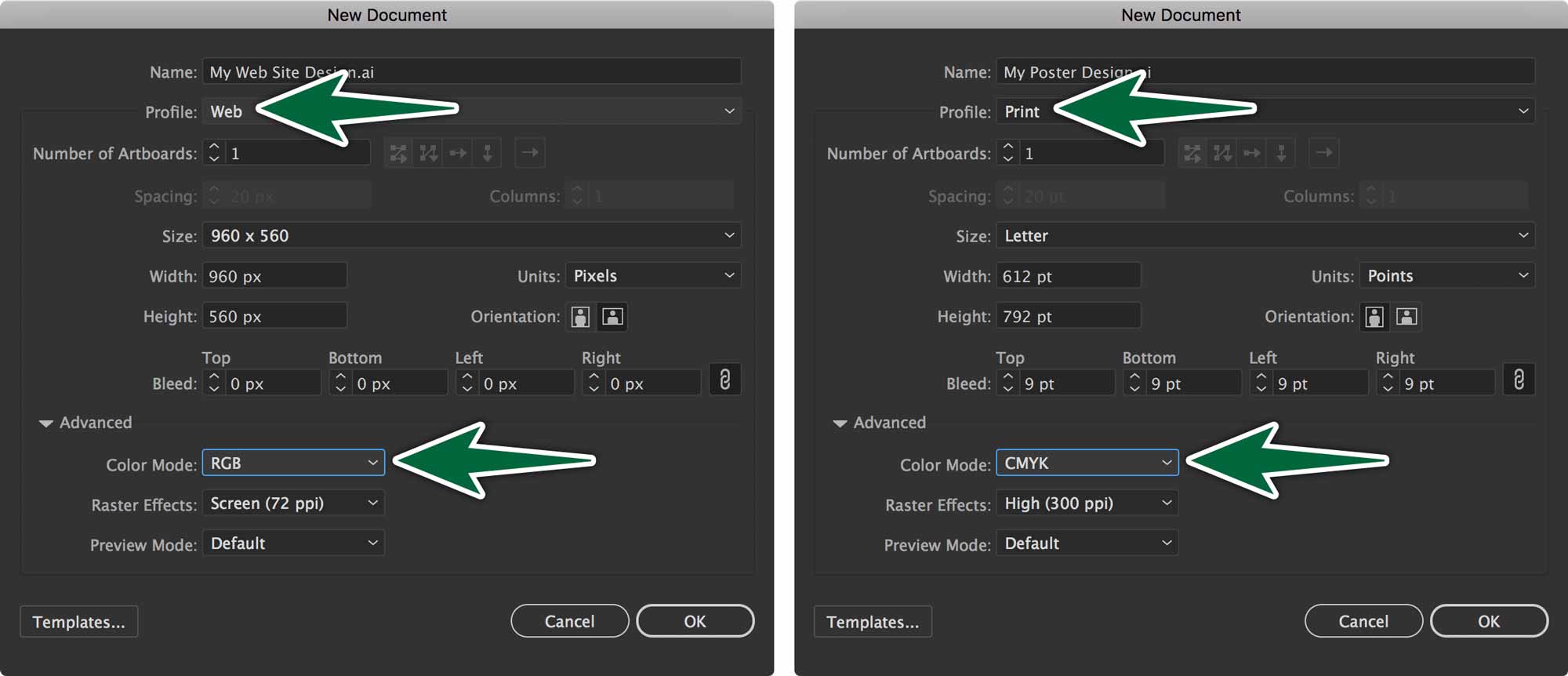Choose landscape orientation in Print dialog

[x=1406, y=317]
